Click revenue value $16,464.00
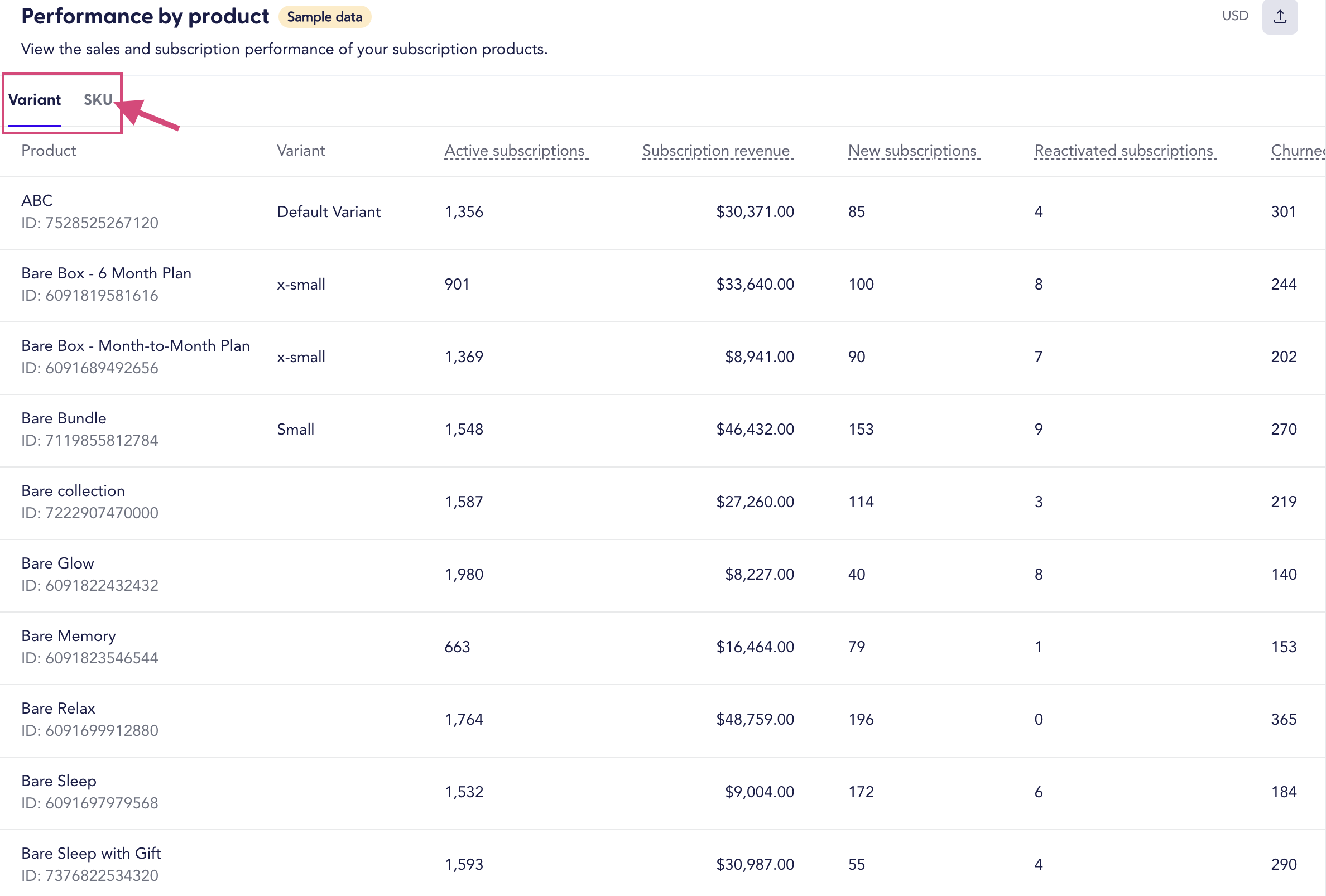The height and width of the screenshot is (896, 1326). pyautogui.click(x=755, y=647)
